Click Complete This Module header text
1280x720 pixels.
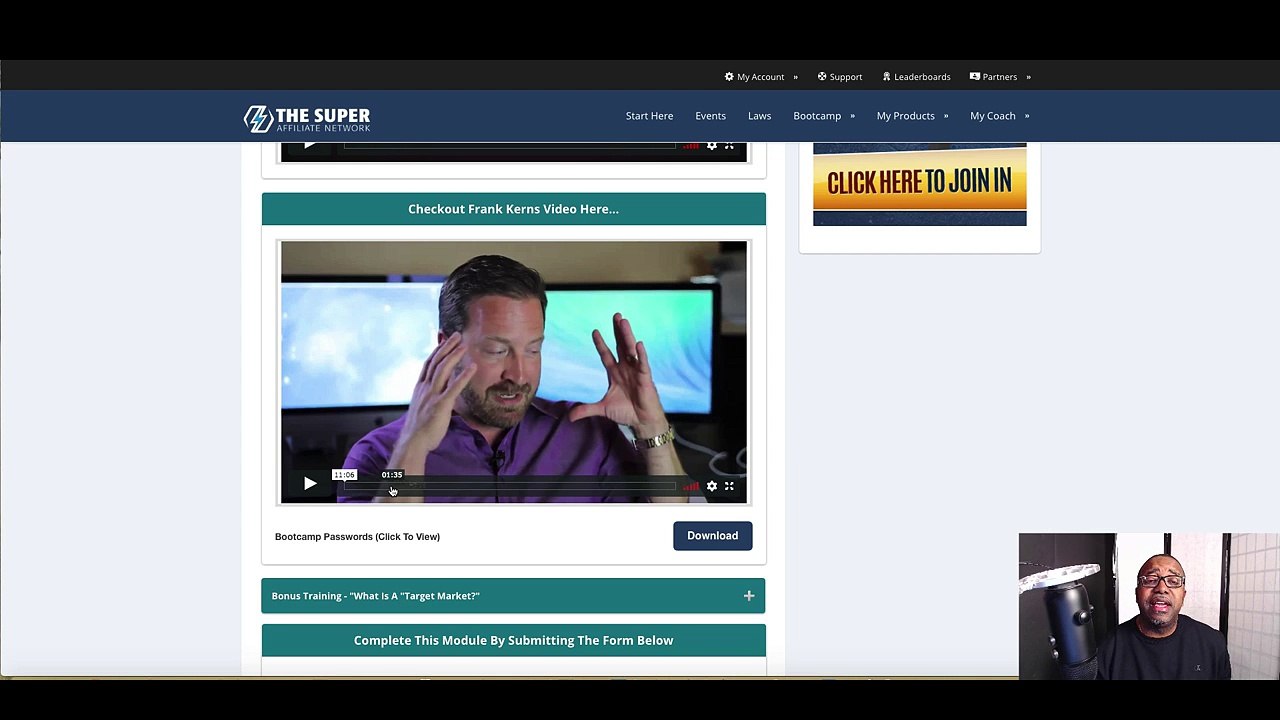click(x=513, y=641)
